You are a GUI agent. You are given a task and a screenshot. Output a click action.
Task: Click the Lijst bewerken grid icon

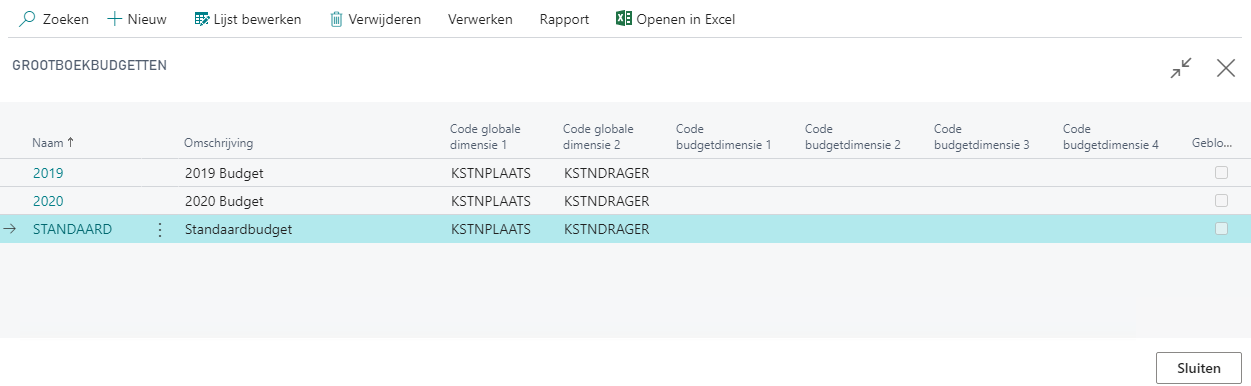(201, 19)
